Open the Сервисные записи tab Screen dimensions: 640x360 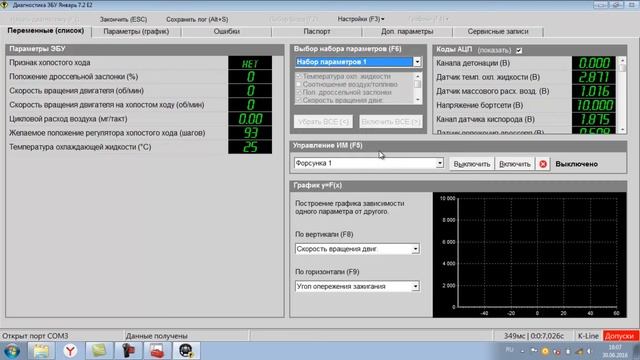[x=498, y=31]
